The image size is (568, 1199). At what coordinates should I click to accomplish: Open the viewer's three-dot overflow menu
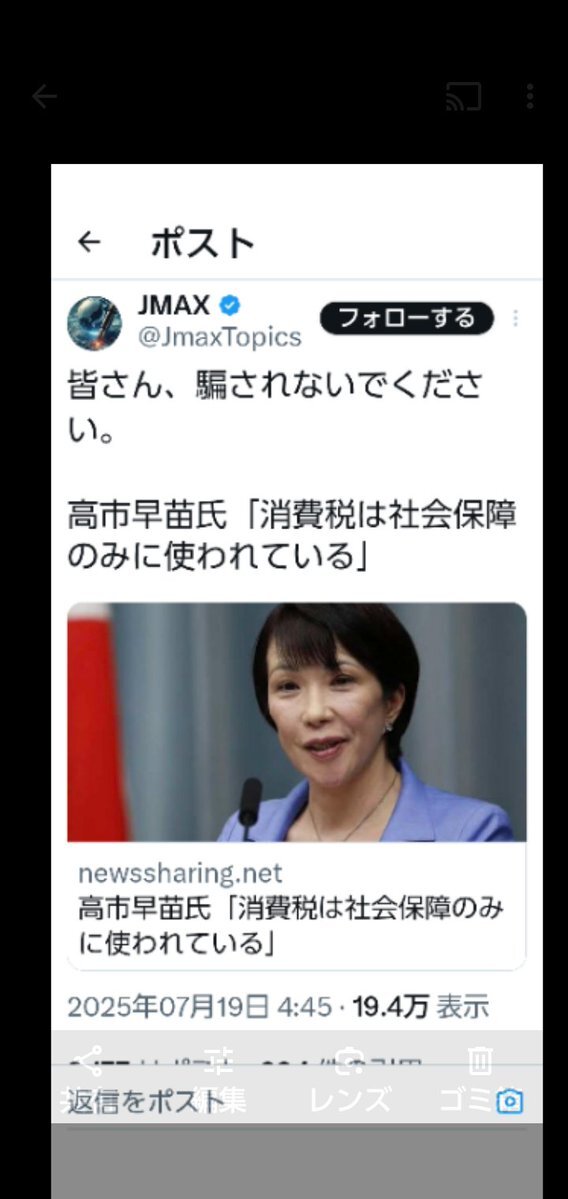pos(530,96)
